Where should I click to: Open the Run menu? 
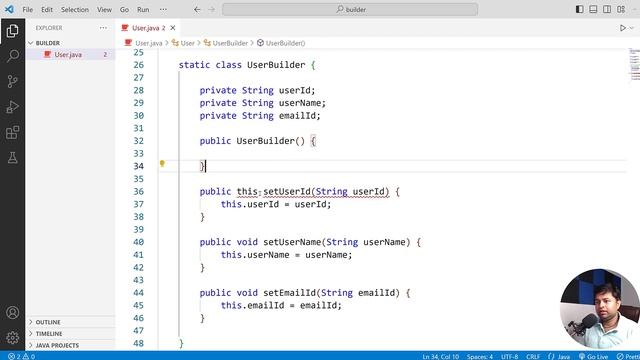coord(143,9)
